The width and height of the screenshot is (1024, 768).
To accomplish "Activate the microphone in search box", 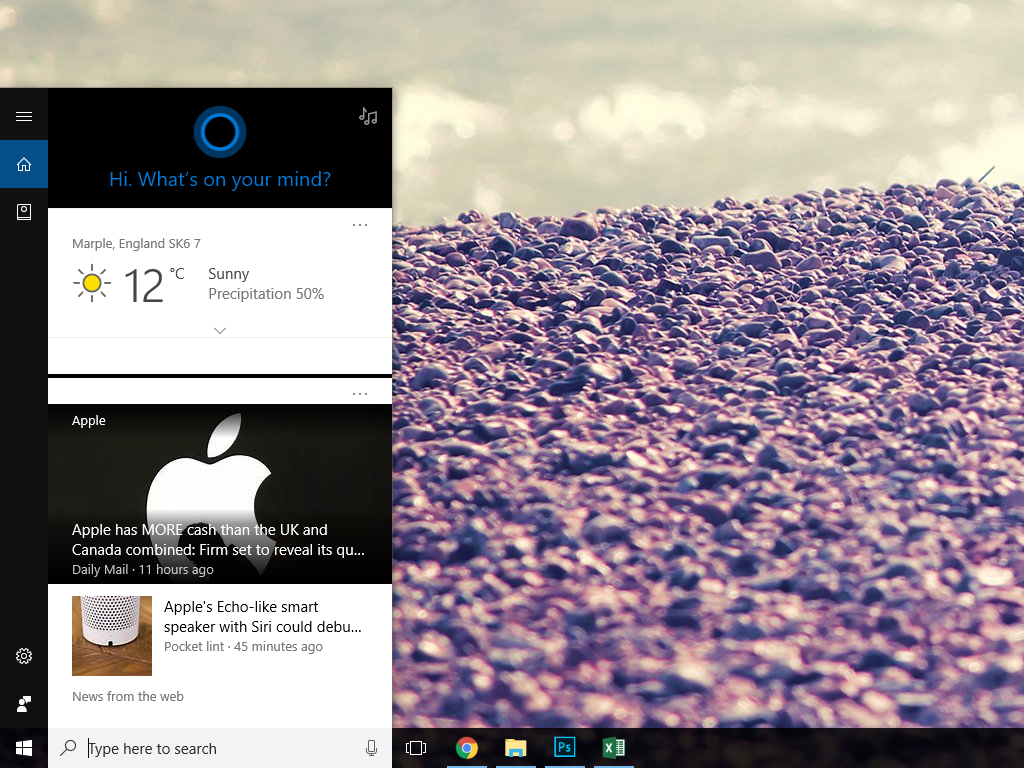I will click(371, 748).
